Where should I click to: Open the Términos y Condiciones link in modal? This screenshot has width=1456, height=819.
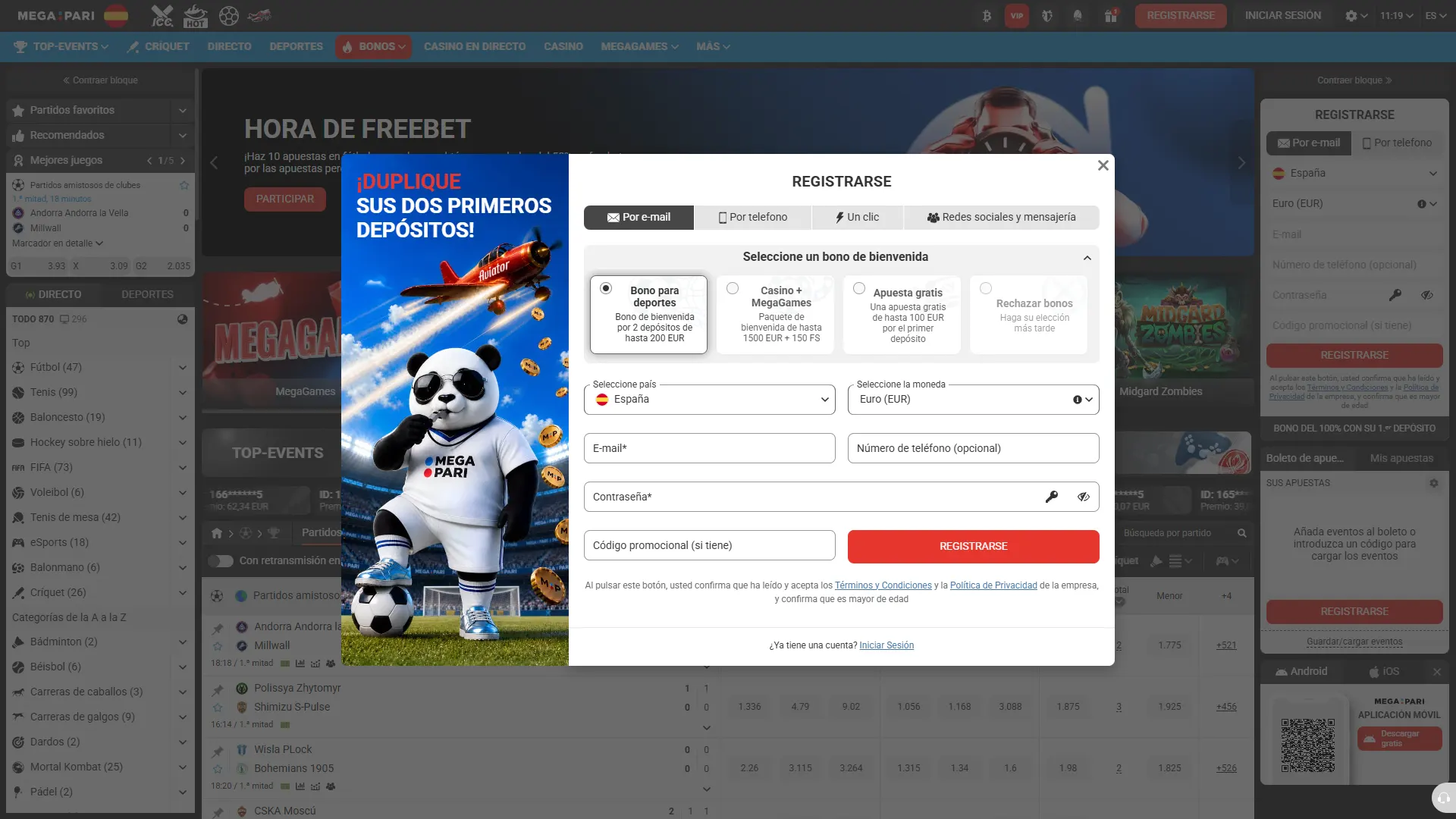pyautogui.click(x=883, y=585)
